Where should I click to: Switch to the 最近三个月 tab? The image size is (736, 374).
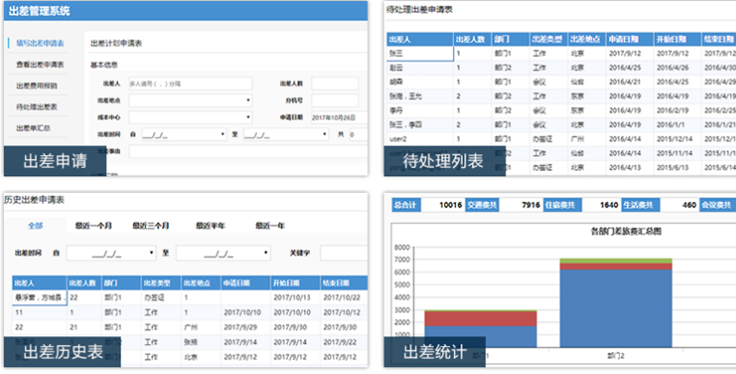click(x=151, y=226)
